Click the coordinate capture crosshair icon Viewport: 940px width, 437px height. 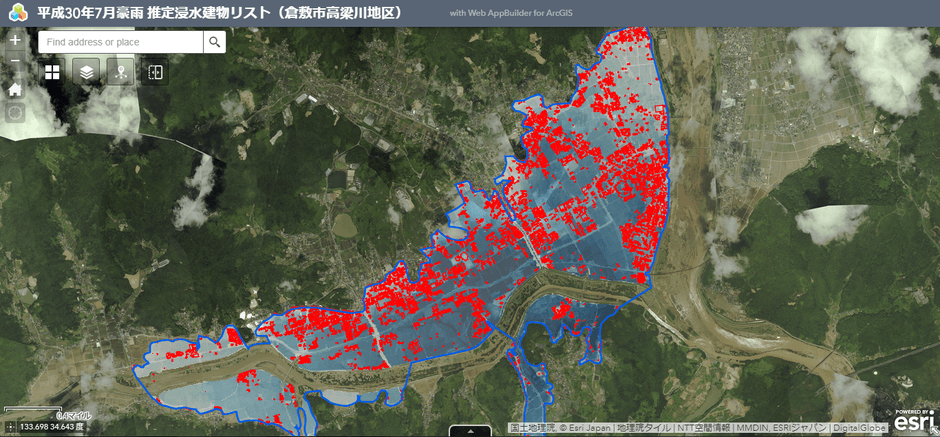10,427
